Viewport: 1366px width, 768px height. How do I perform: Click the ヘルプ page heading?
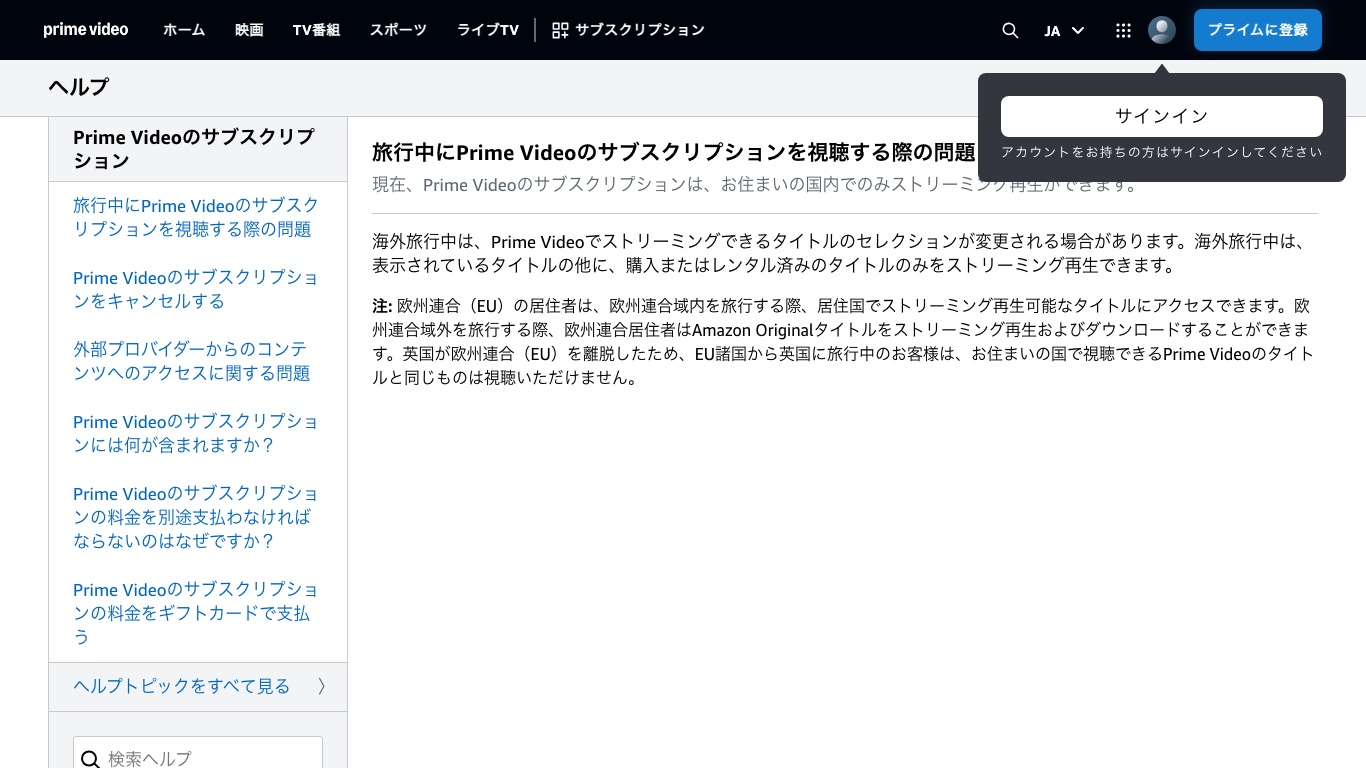point(78,87)
